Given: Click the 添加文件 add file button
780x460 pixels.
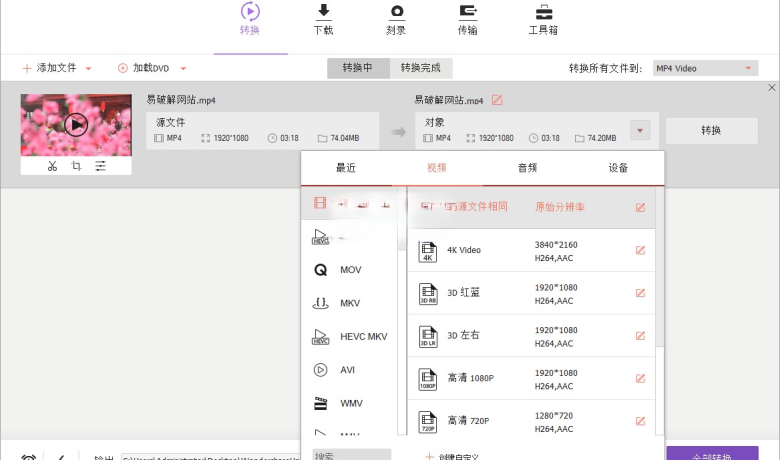Looking at the screenshot, I should [x=49, y=68].
